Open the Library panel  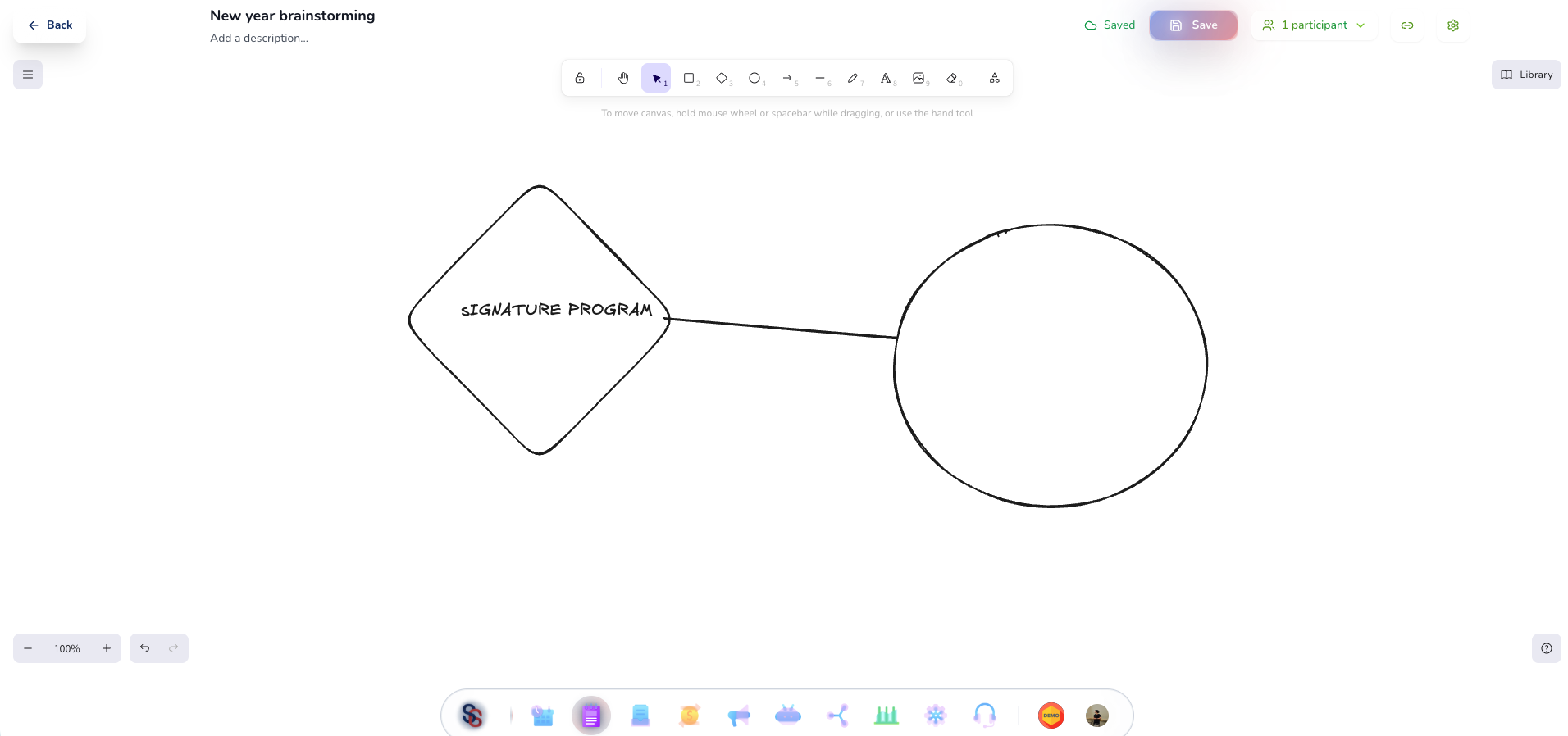click(1526, 75)
